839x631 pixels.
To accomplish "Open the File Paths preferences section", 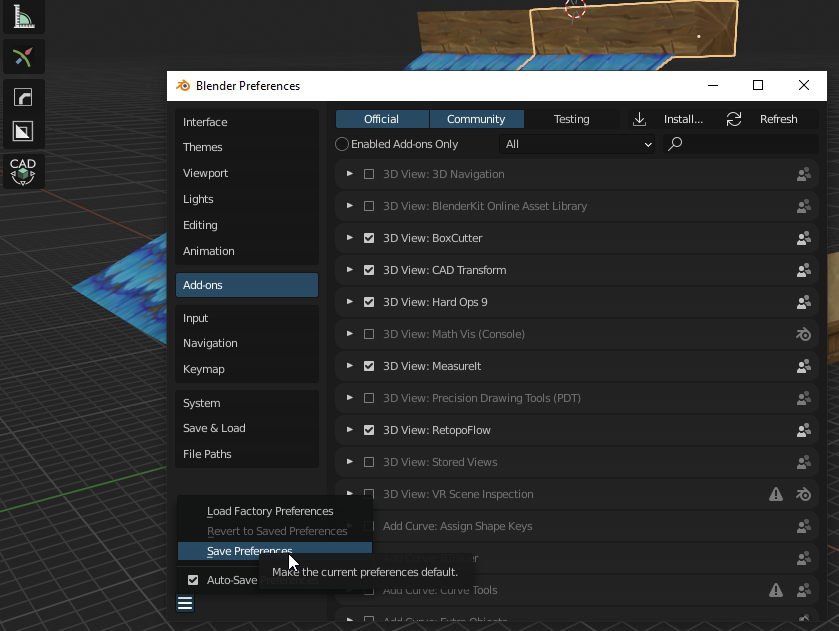I will (x=247, y=454).
